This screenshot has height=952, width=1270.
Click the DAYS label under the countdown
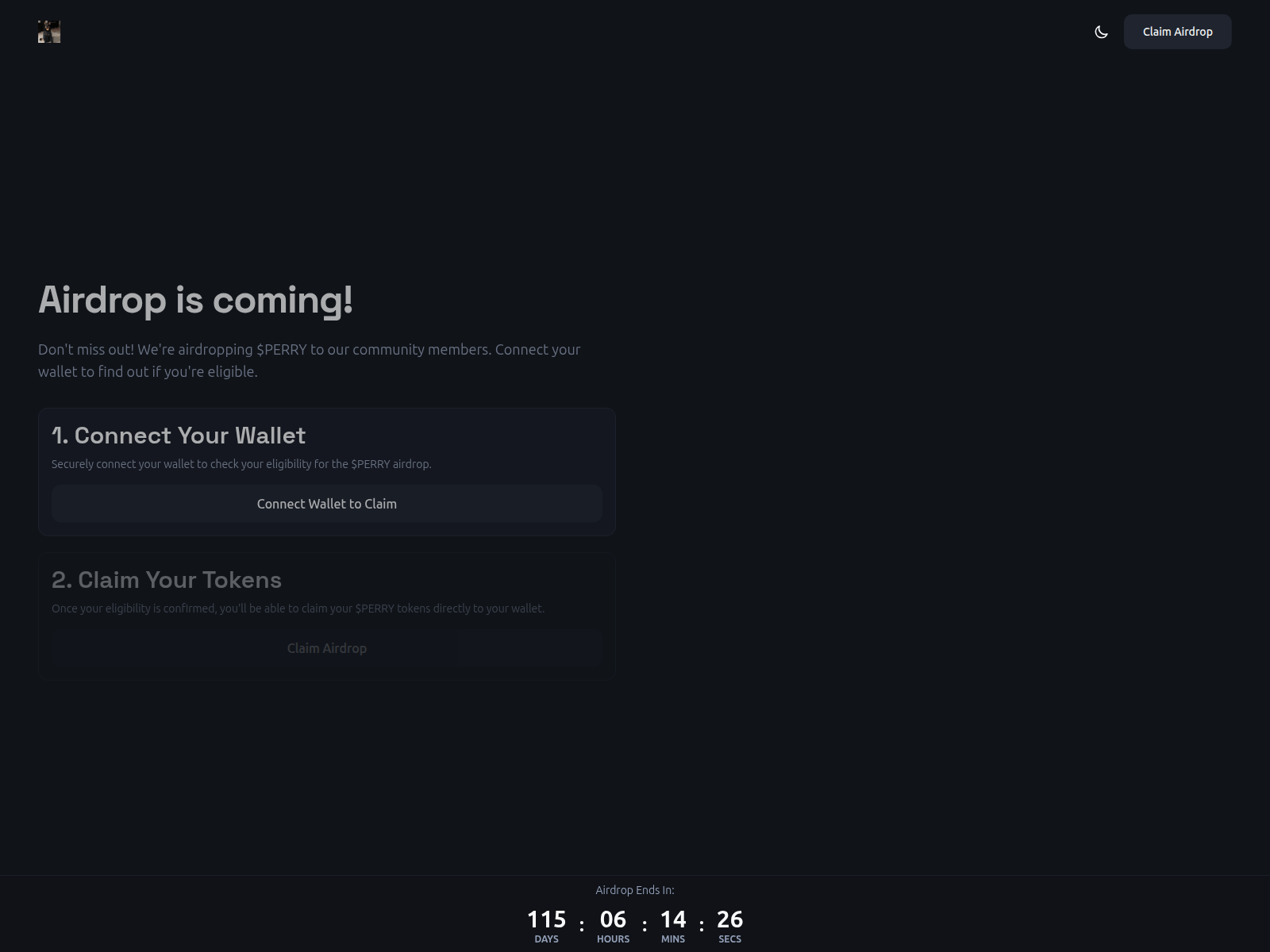coord(546,939)
